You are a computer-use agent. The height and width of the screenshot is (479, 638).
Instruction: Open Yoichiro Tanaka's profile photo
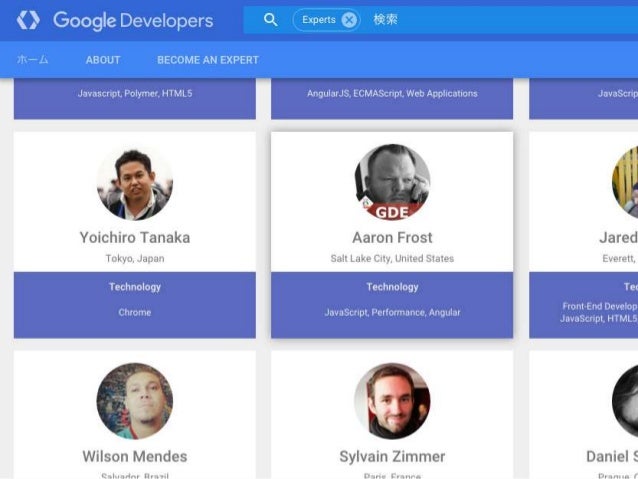coord(135,183)
